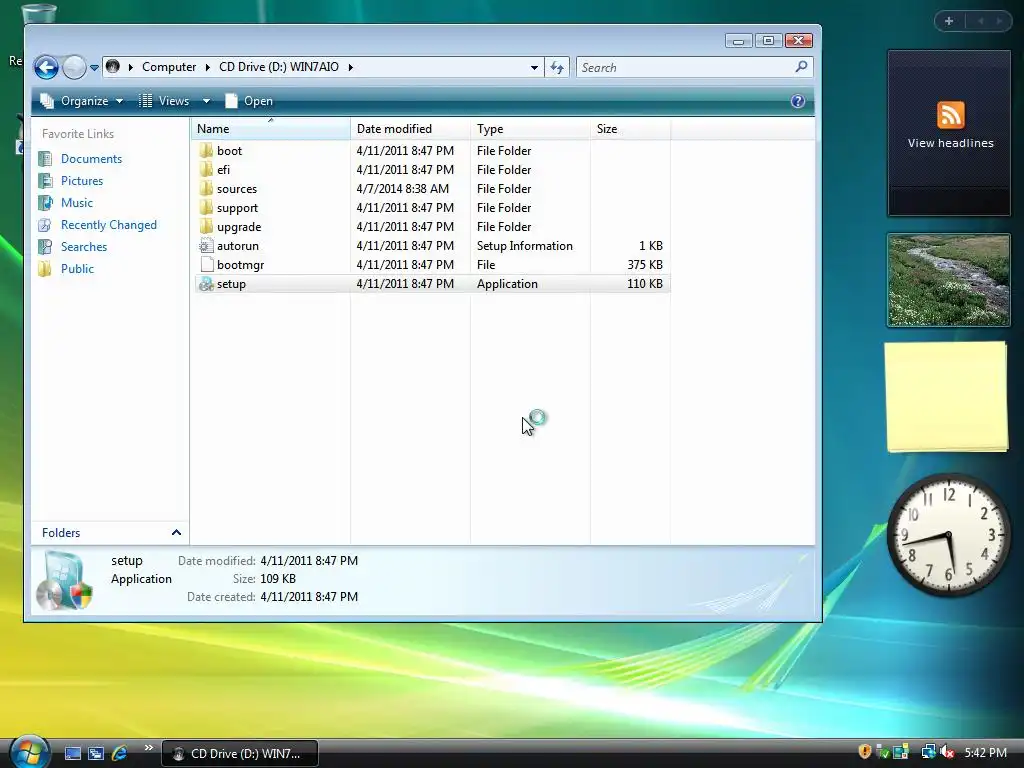This screenshot has width=1024, height=768.
Task: Select CD Drive (D:) WIN7AIO breadcrumb
Action: coord(279,67)
